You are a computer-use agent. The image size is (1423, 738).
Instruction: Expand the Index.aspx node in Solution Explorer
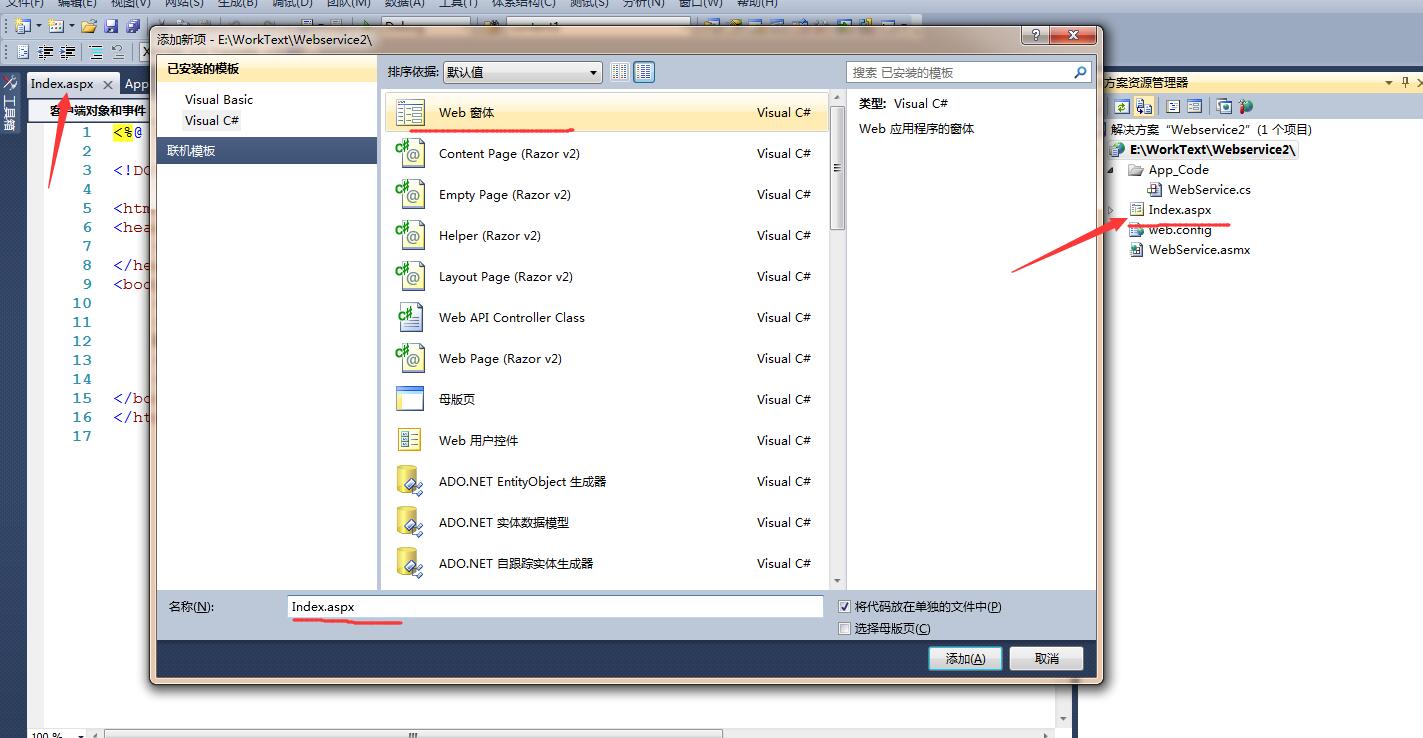1112,210
